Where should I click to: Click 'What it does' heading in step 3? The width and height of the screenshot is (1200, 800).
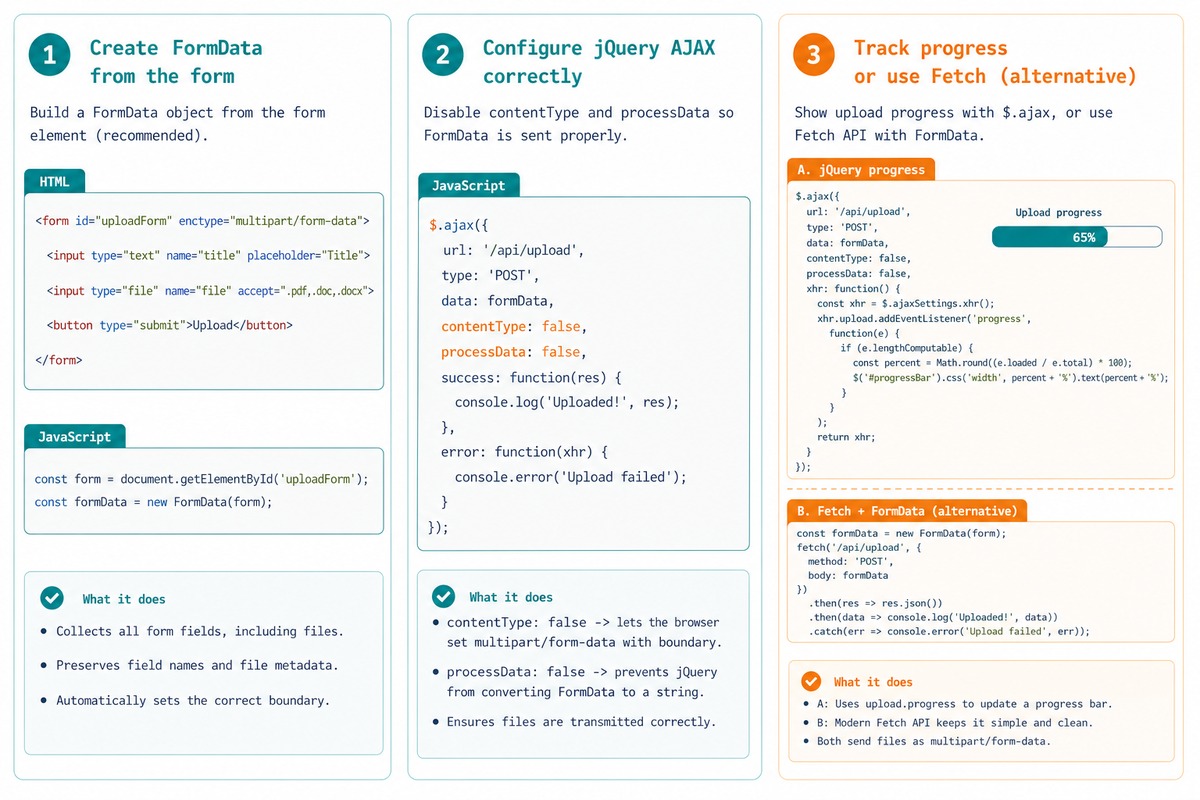point(873,682)
